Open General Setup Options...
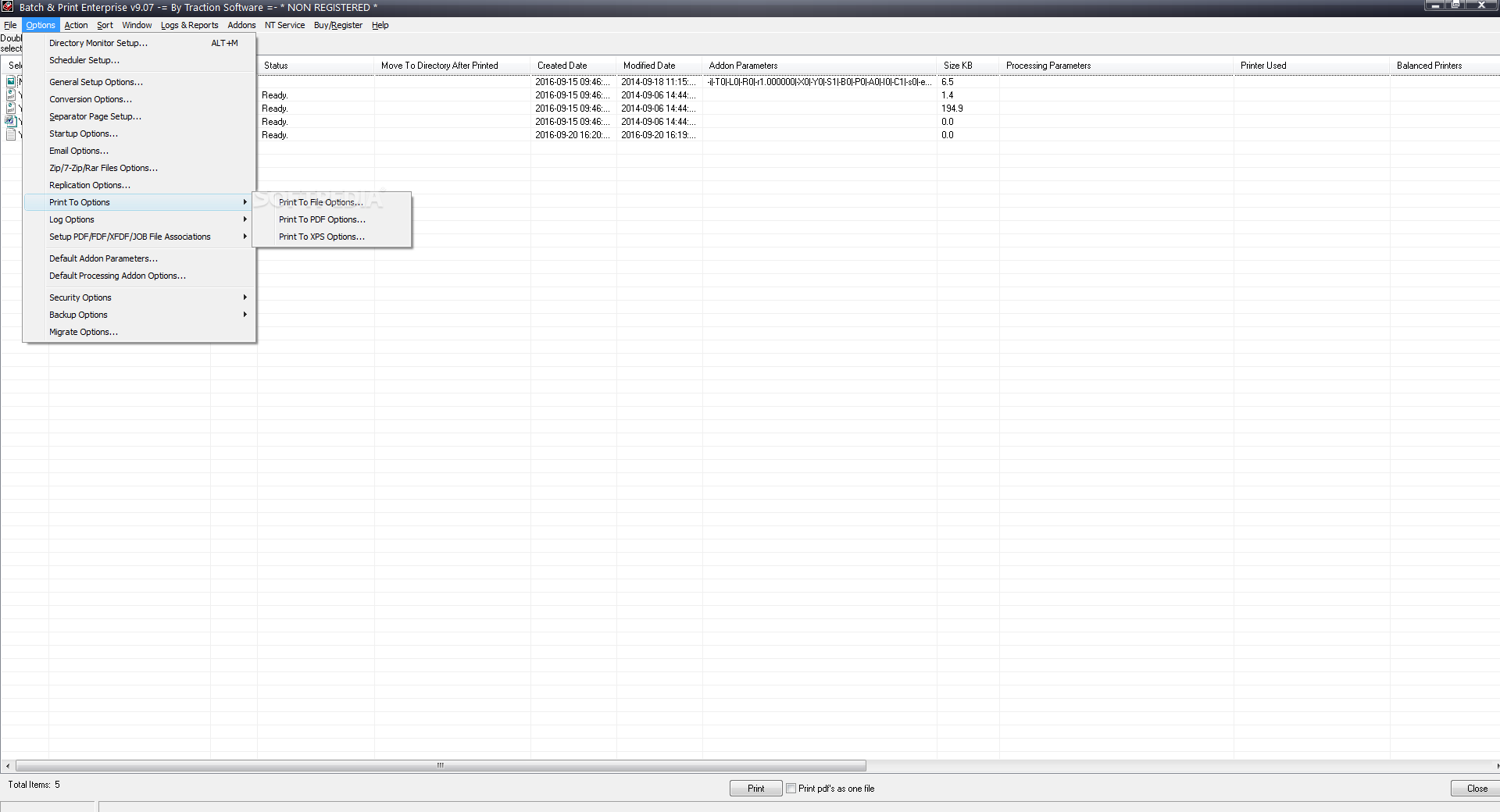Viewport: 1500px width, 812px height. point(140,82)
